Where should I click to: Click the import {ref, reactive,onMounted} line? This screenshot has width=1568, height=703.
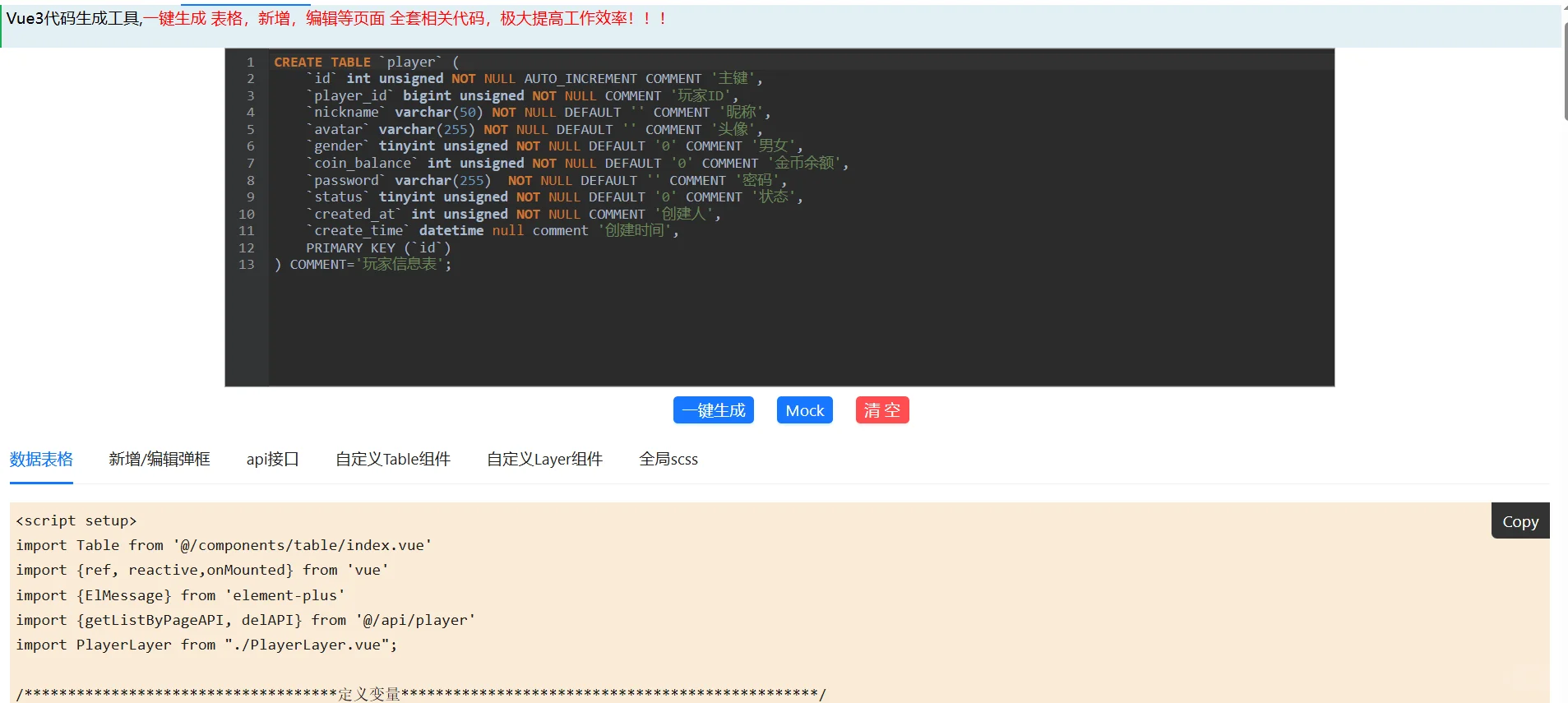202,570
